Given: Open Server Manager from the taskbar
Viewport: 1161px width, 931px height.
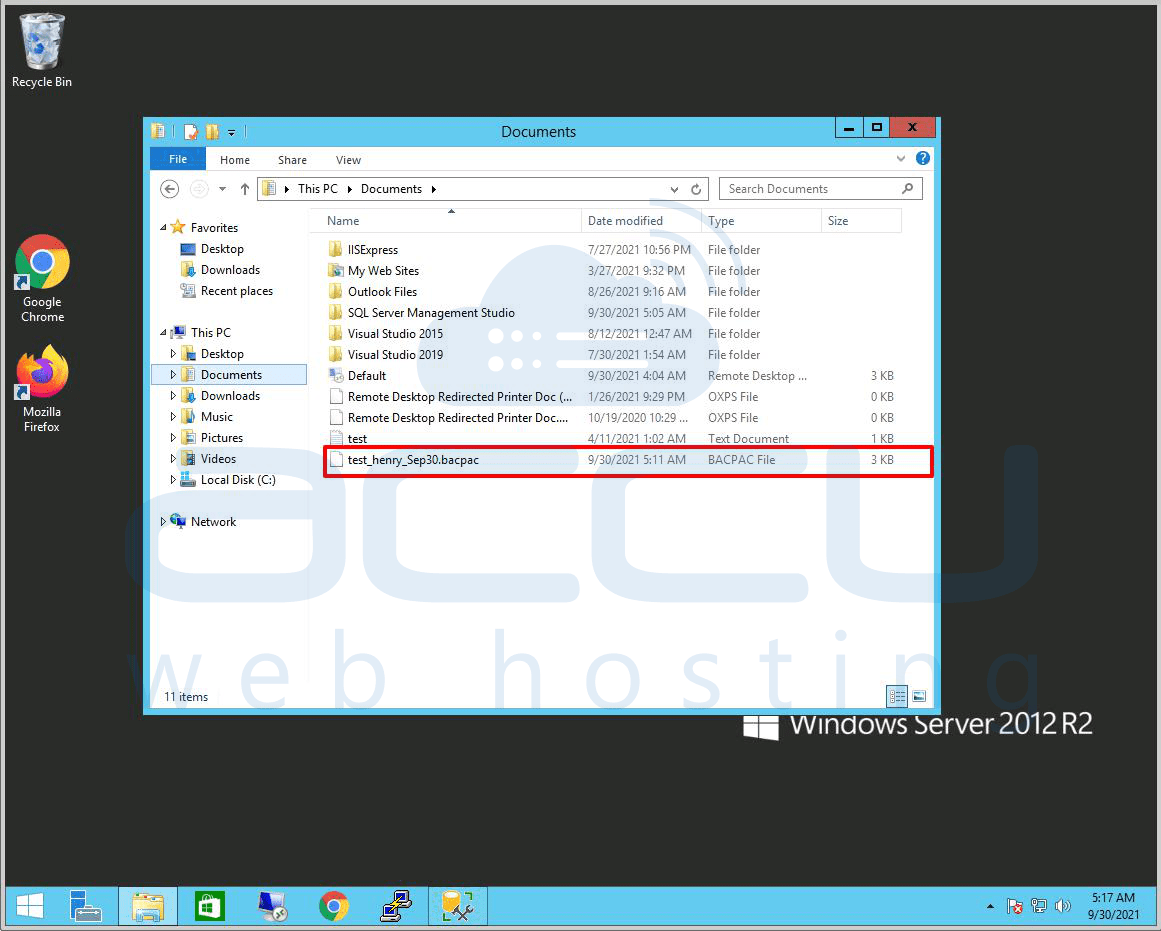Looking at the screenshot, I should point(86,906).
